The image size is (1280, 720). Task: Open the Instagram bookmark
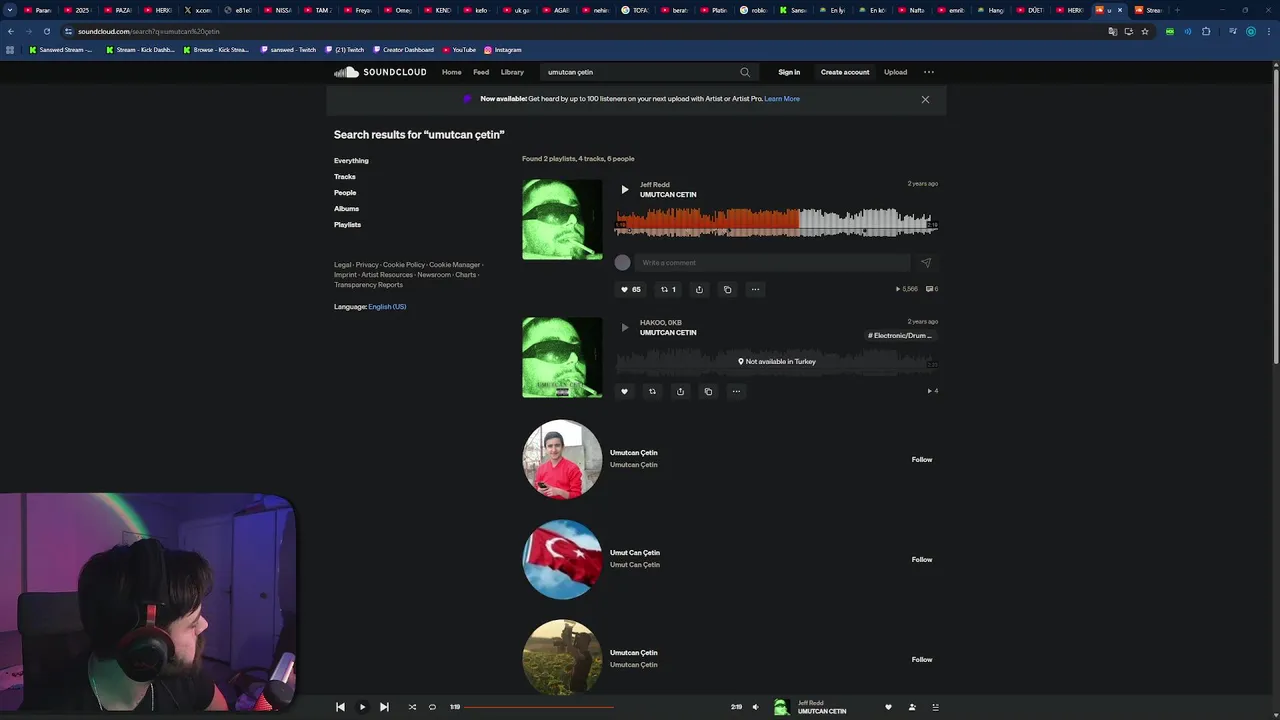pos(502,49)
